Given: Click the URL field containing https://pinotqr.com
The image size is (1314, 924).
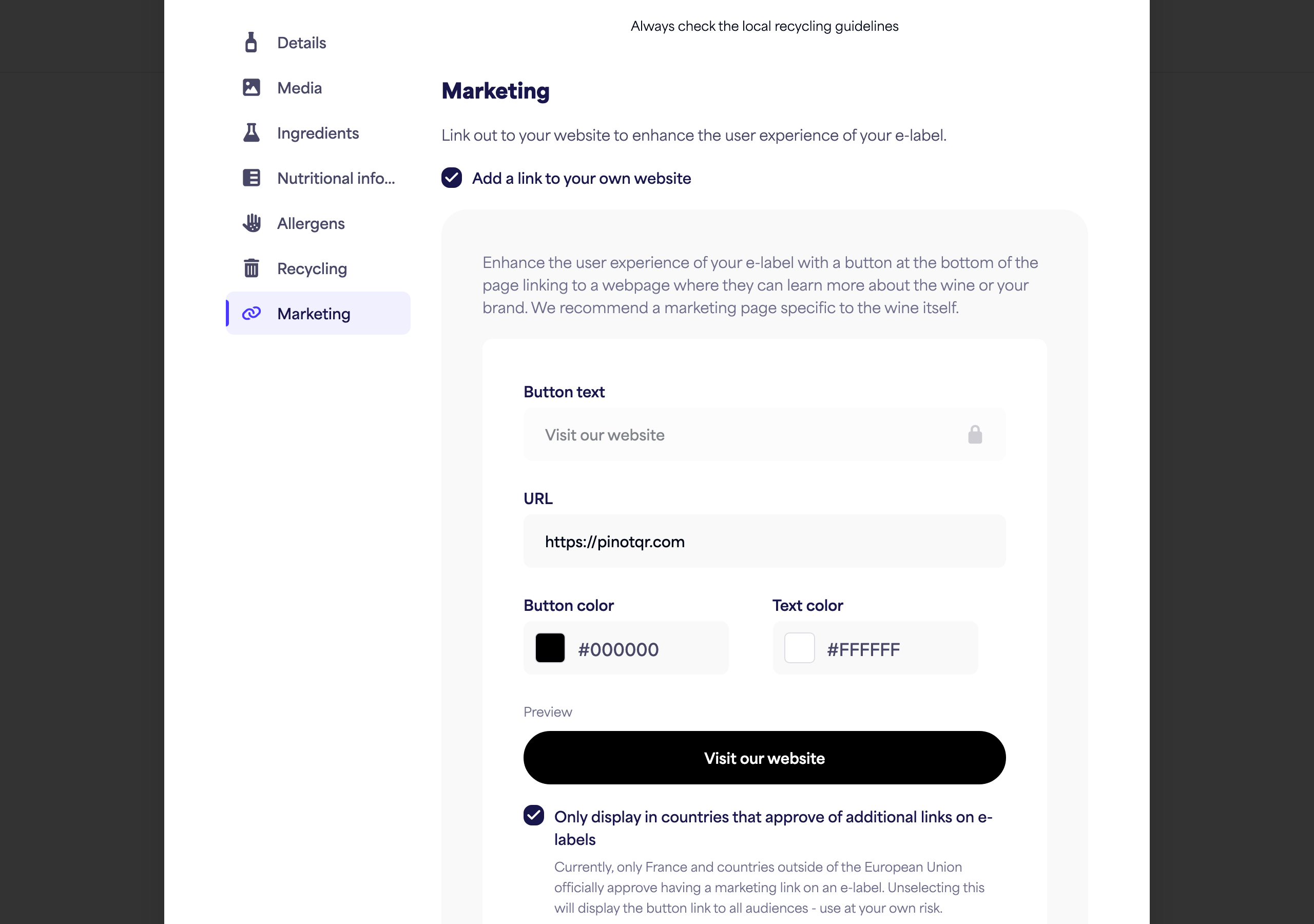Looking at the screenshot, I should point(764,541).
